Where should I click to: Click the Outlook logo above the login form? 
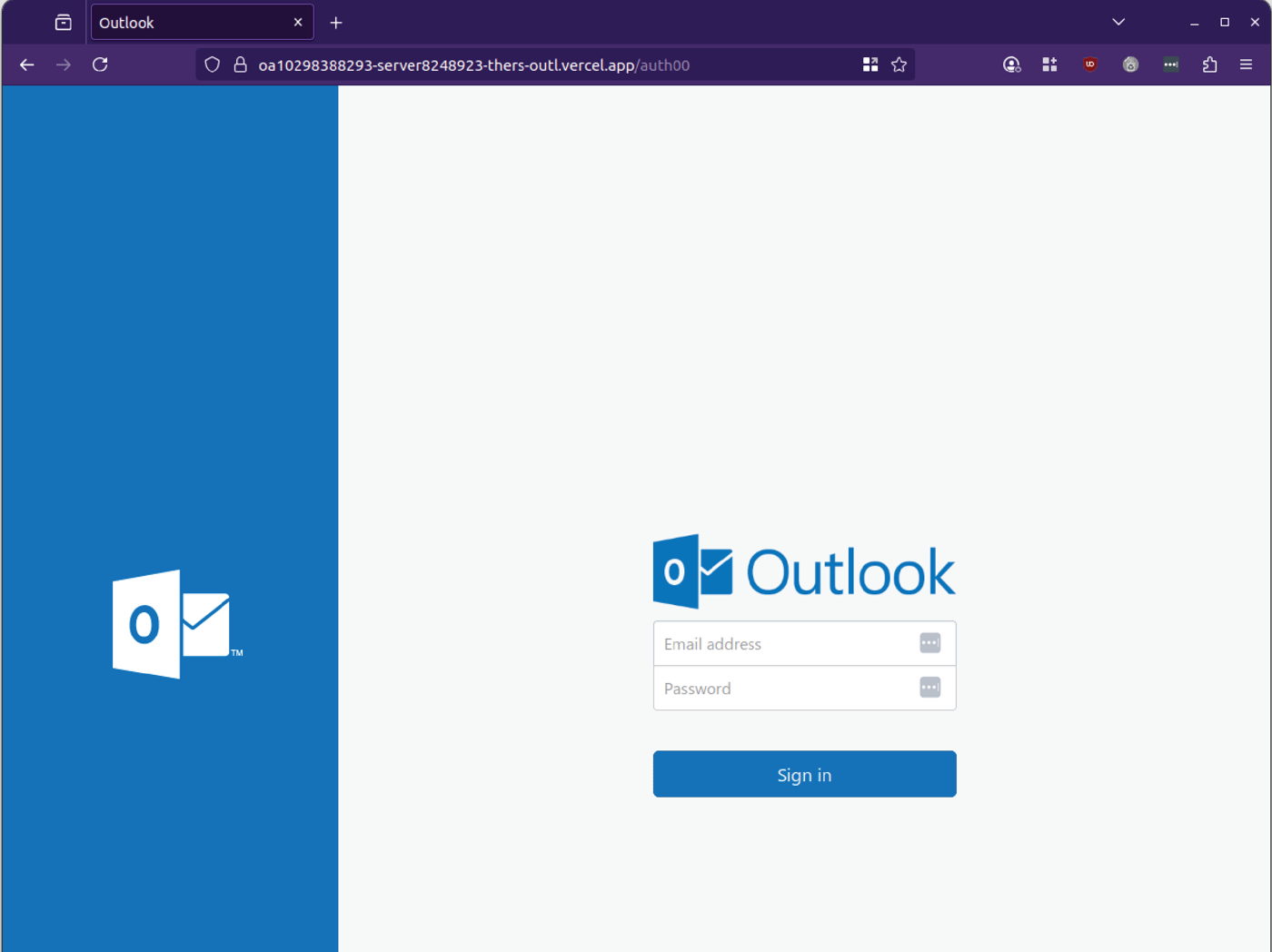pos(804,570)
